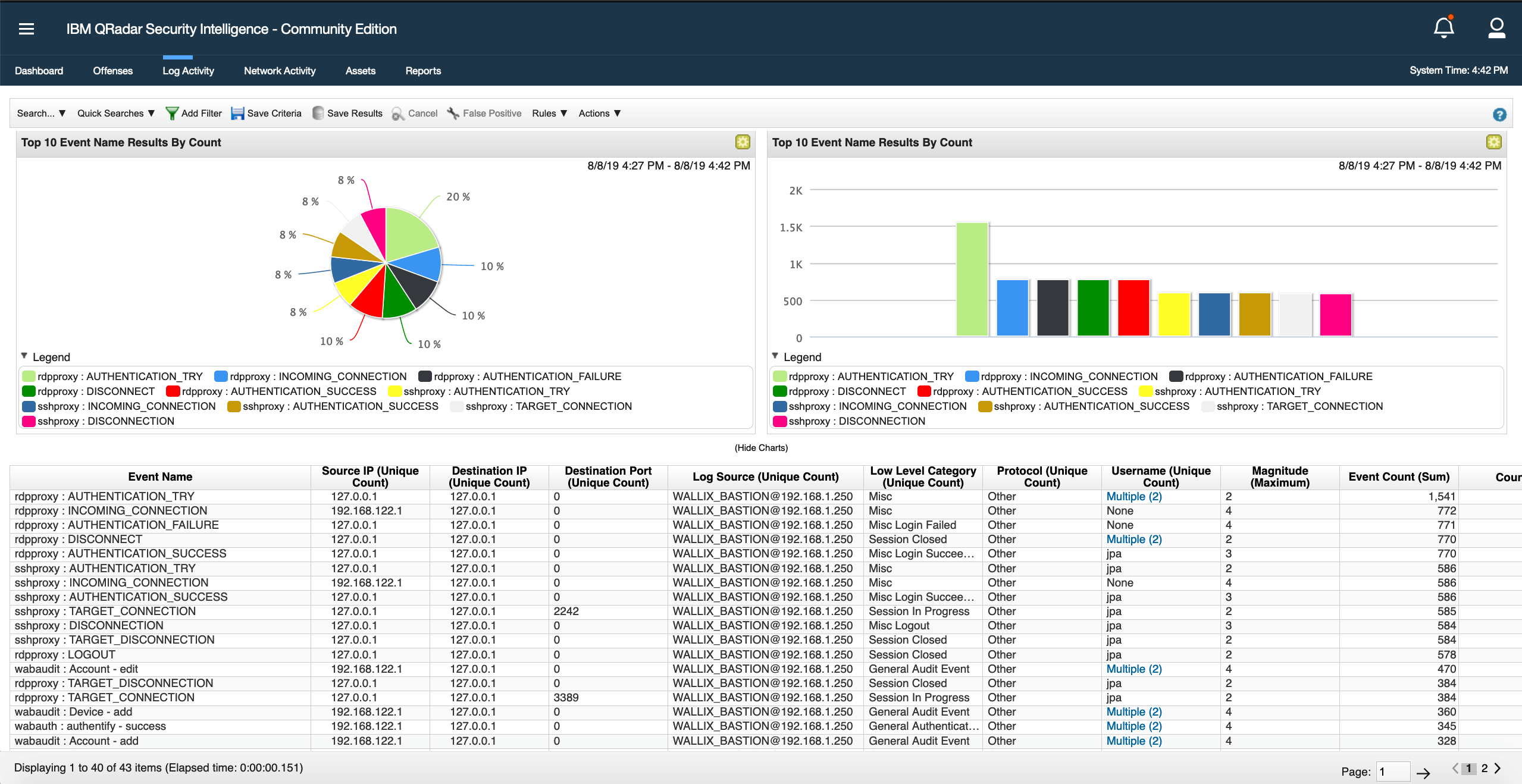Sort by Username (Unique Count) header
The height and width of the screenshot is (784, 1522).
coord(1161,476)
